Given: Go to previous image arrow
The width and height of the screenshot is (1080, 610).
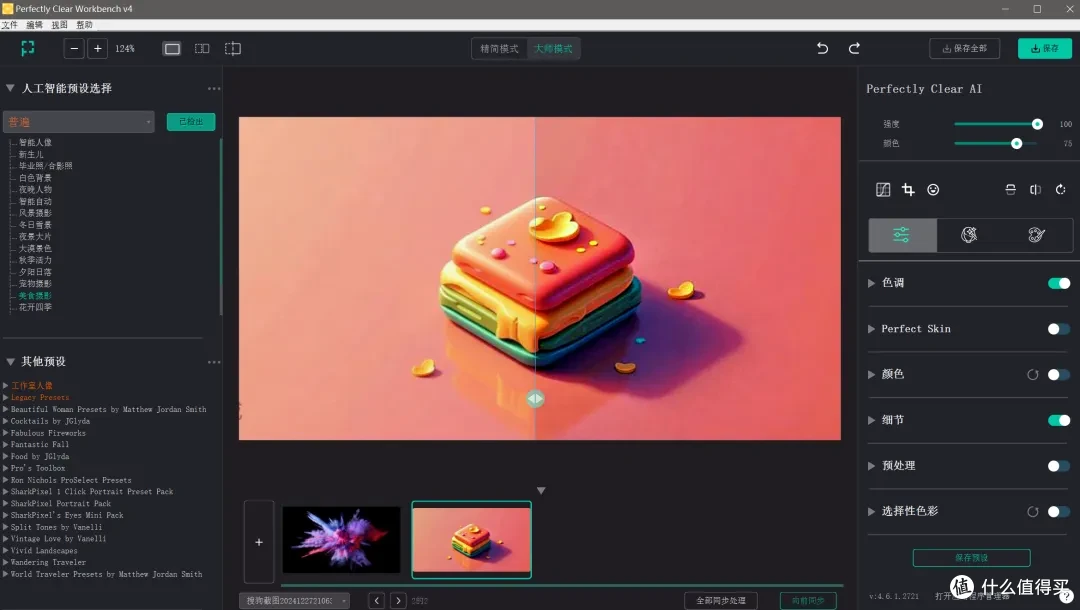Looking at the screenshot, I should pos(377,600).
